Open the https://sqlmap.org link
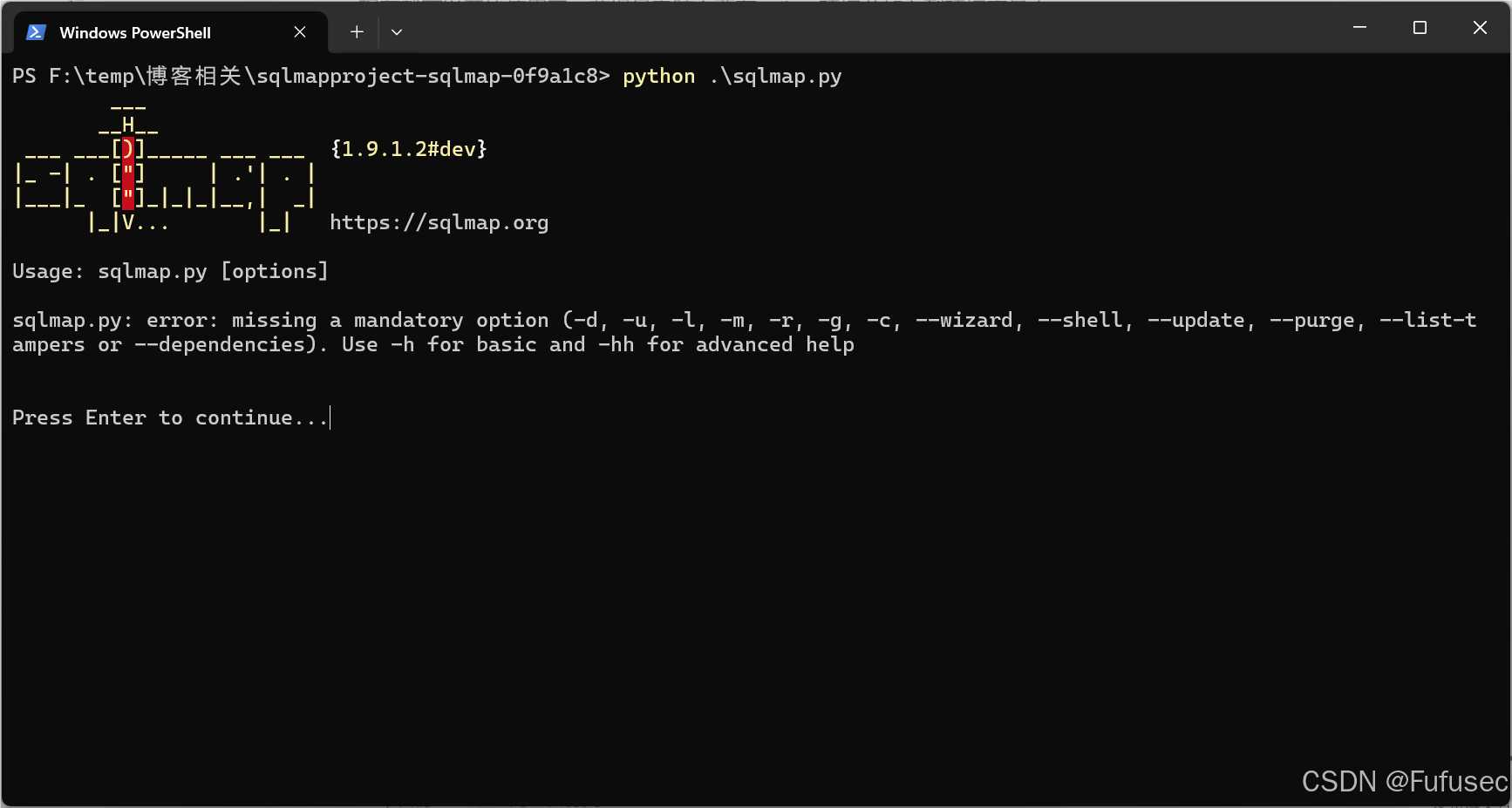This screenshot has width=1512, height=808. pos(439,222)
